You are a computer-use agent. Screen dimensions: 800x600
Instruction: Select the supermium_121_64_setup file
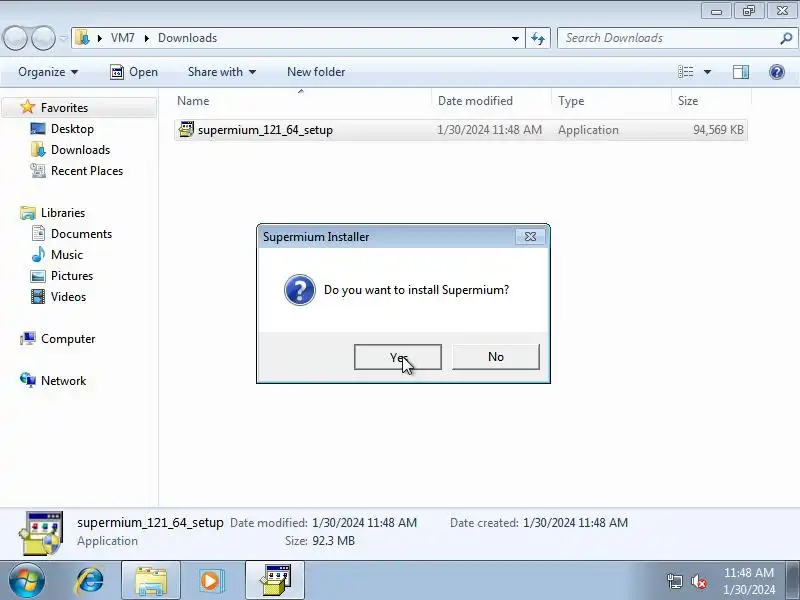coord(461,130)
